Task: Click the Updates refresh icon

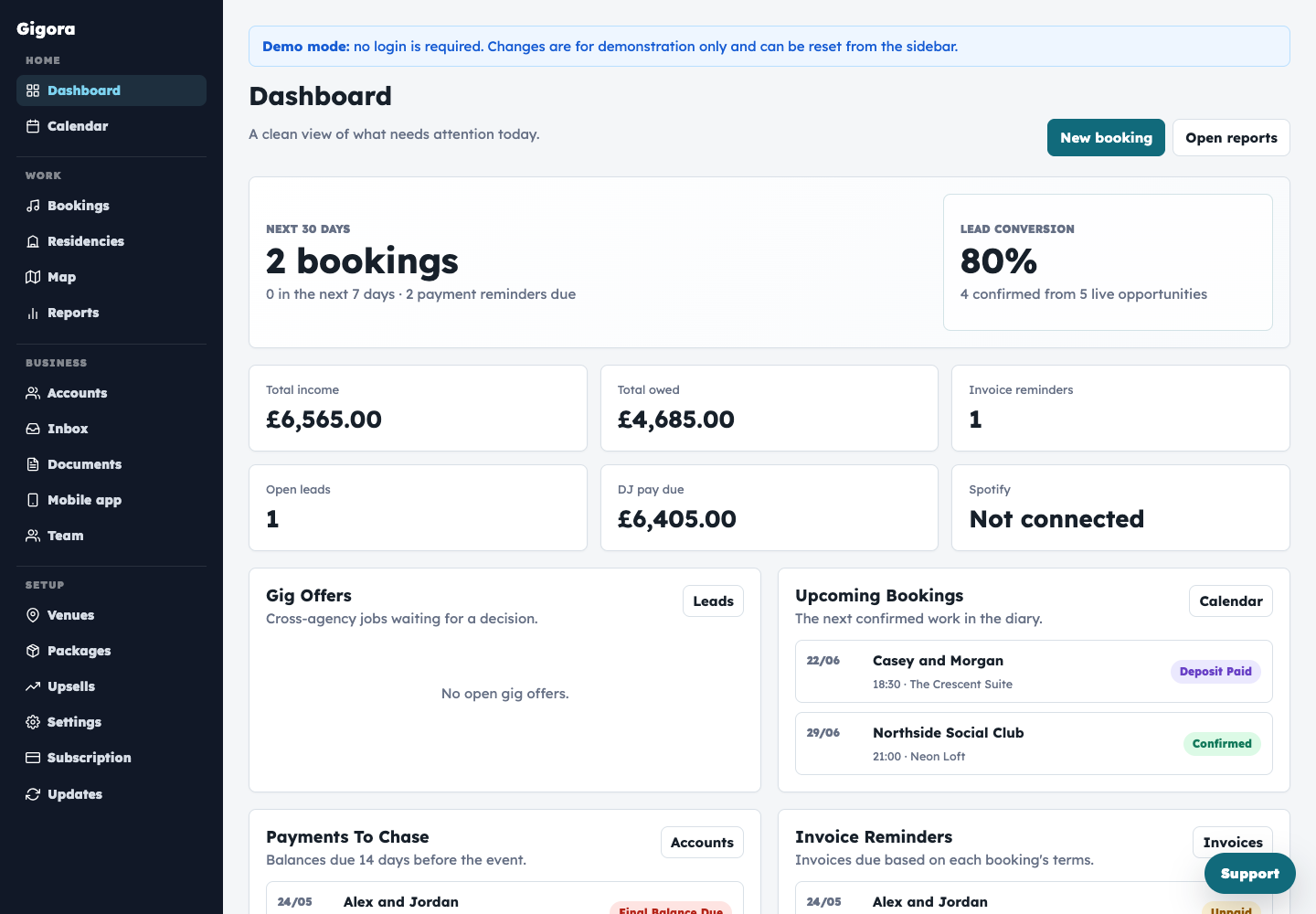Action: [33, 794]
